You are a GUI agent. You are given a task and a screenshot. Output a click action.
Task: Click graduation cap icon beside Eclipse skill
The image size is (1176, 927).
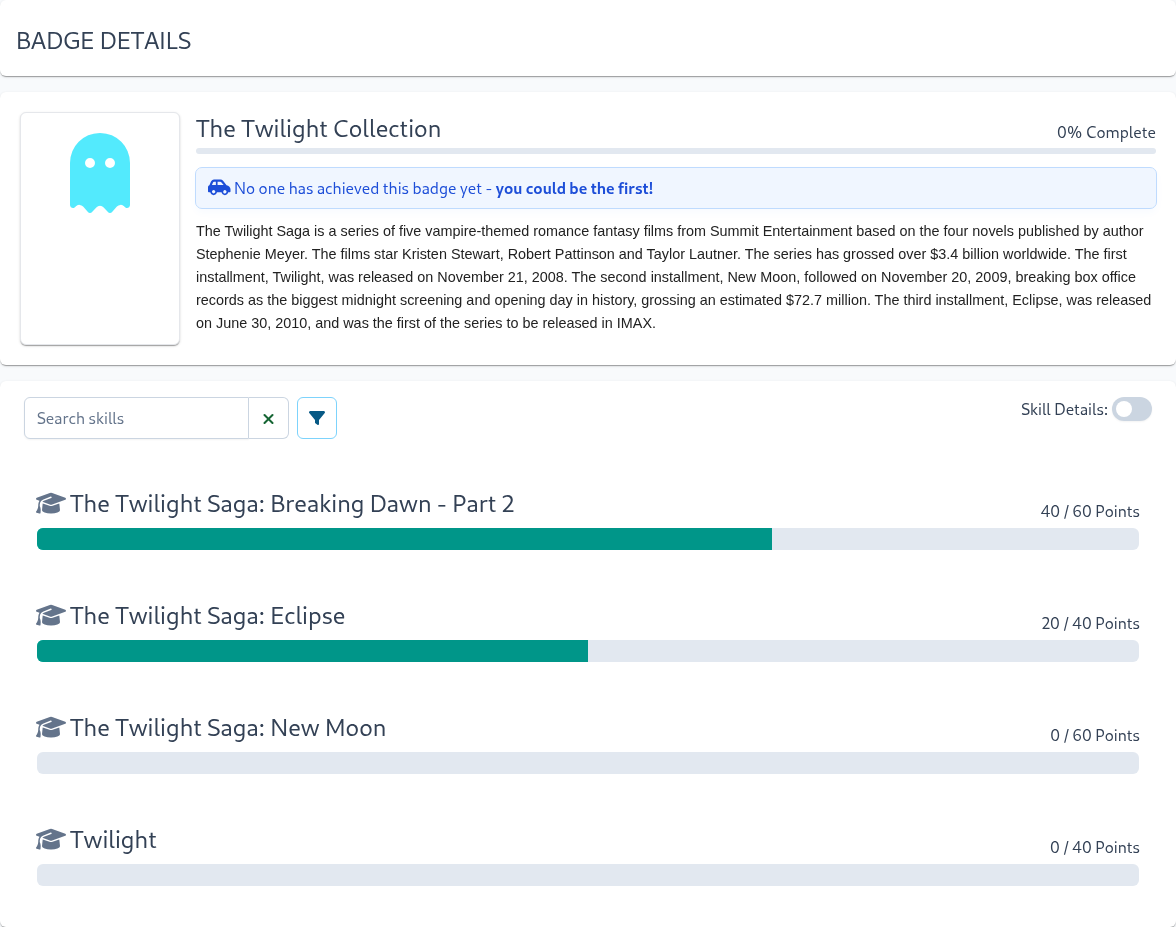[50, 616]
